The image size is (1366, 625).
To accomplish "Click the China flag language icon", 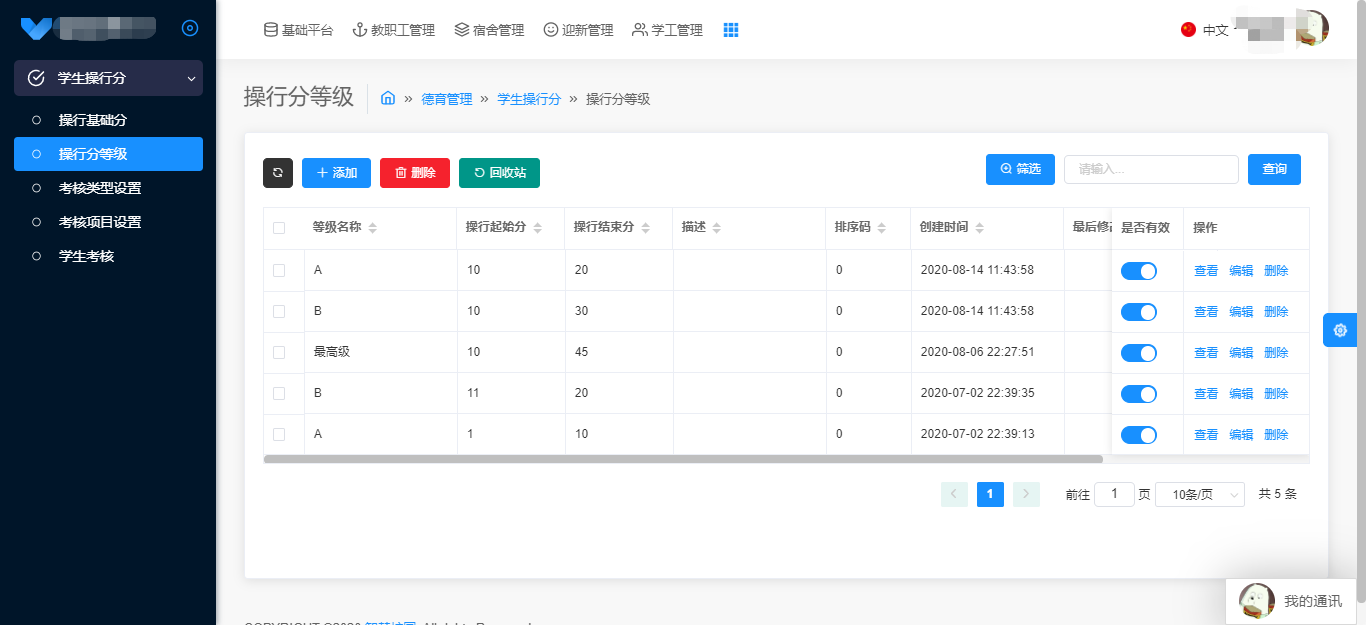I will [1189, 30].
